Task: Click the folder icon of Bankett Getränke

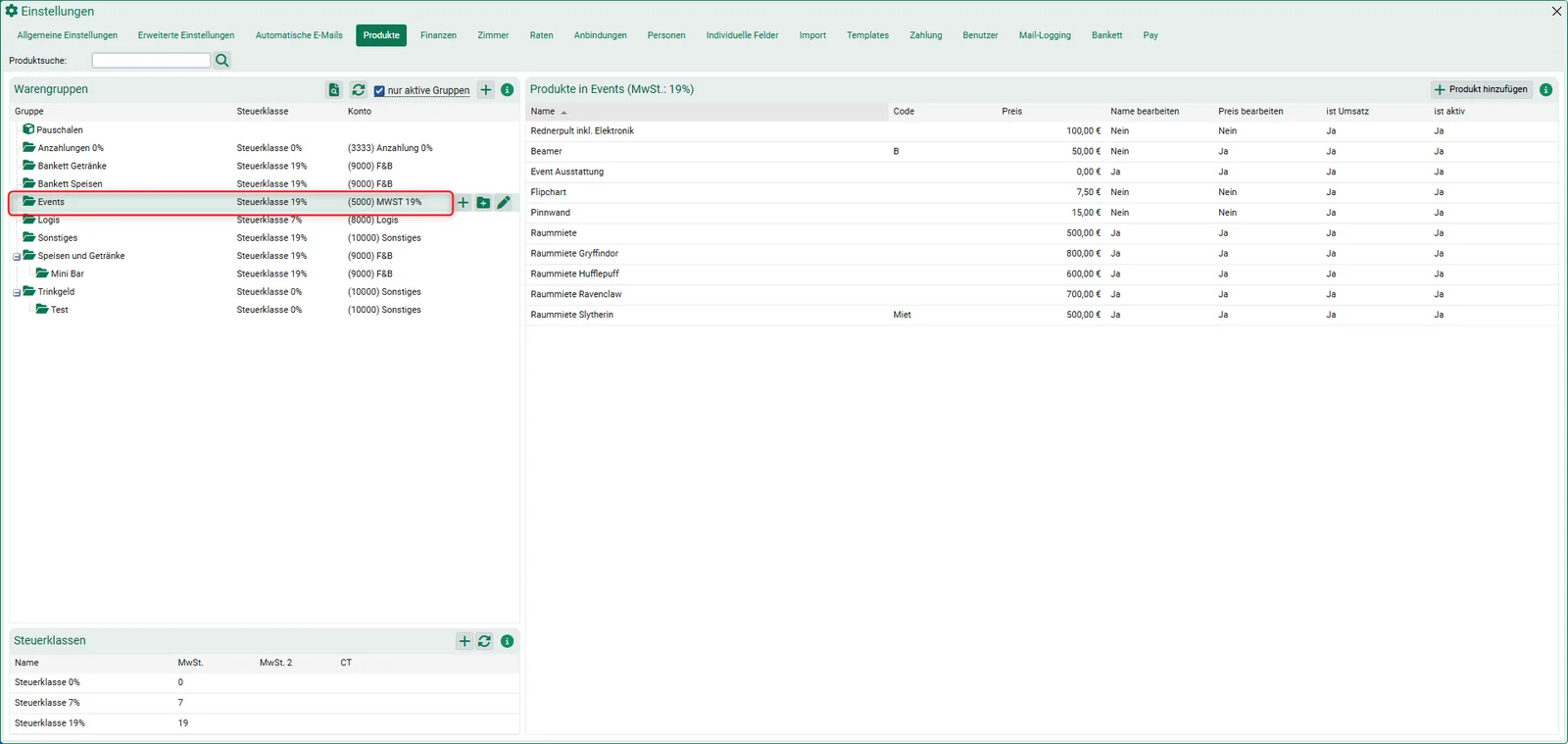Action: pos(29,166)
